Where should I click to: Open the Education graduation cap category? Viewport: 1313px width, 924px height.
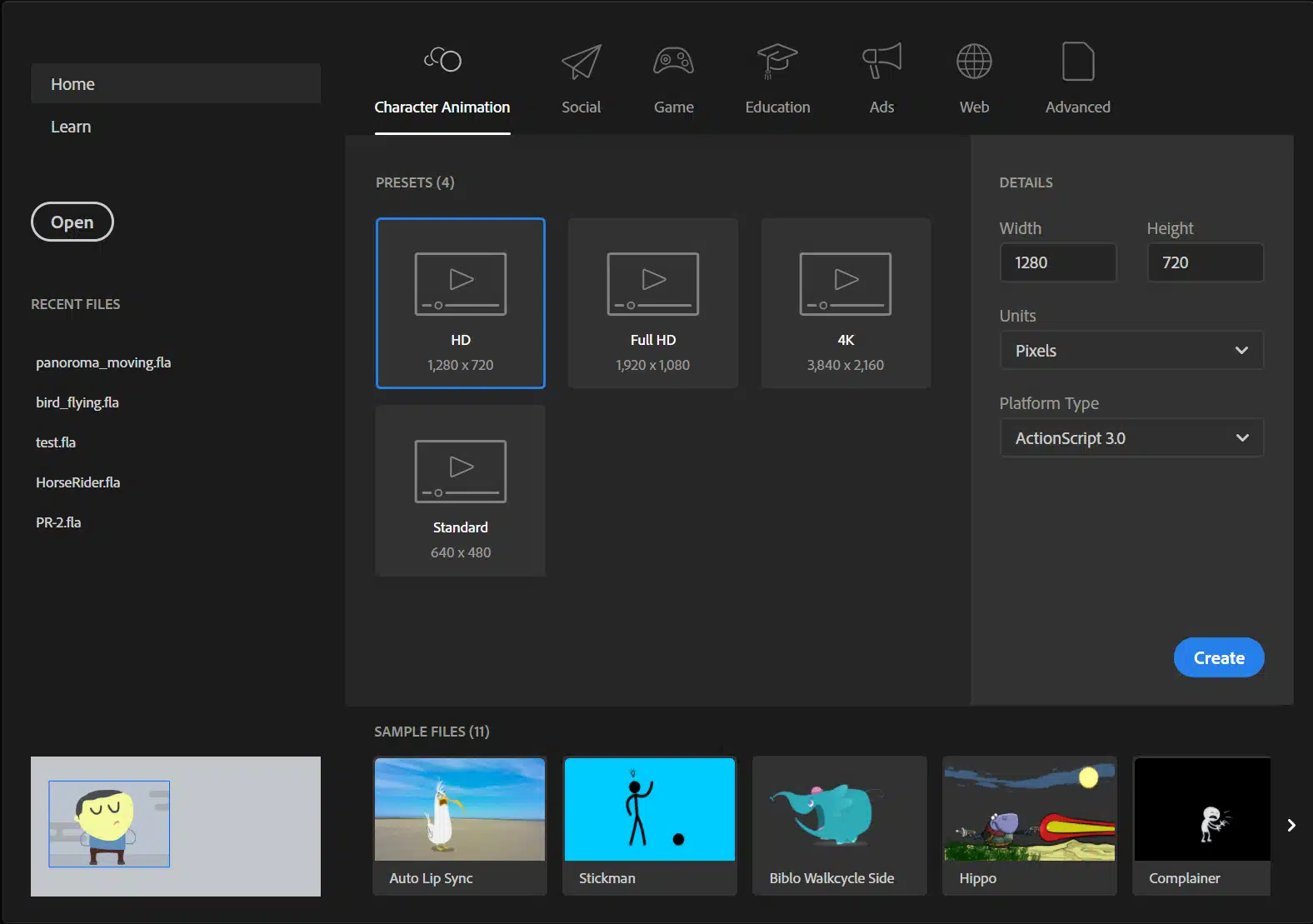click(776, 62)
